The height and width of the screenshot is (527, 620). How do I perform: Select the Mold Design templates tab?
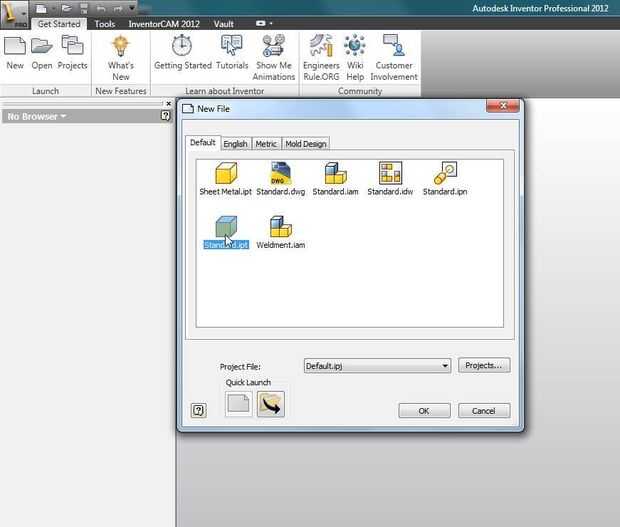306,144
